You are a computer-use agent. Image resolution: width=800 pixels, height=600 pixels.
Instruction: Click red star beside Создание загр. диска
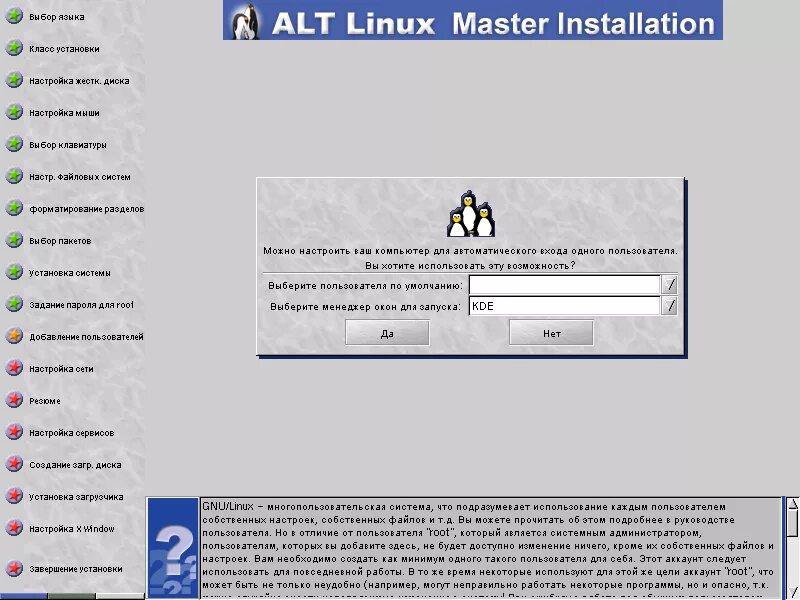(14, 464)
